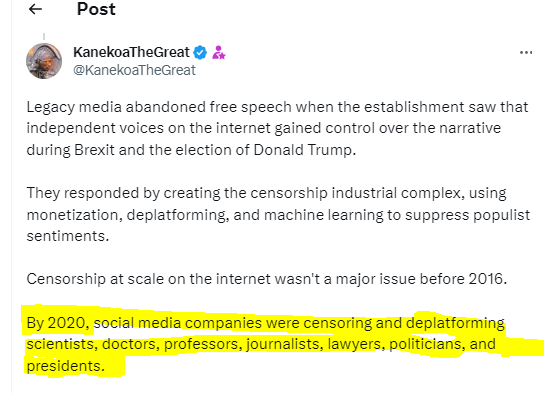Click the words 'Donald Trump' in post
Screen dimensions: 544x393
(305, 150)
